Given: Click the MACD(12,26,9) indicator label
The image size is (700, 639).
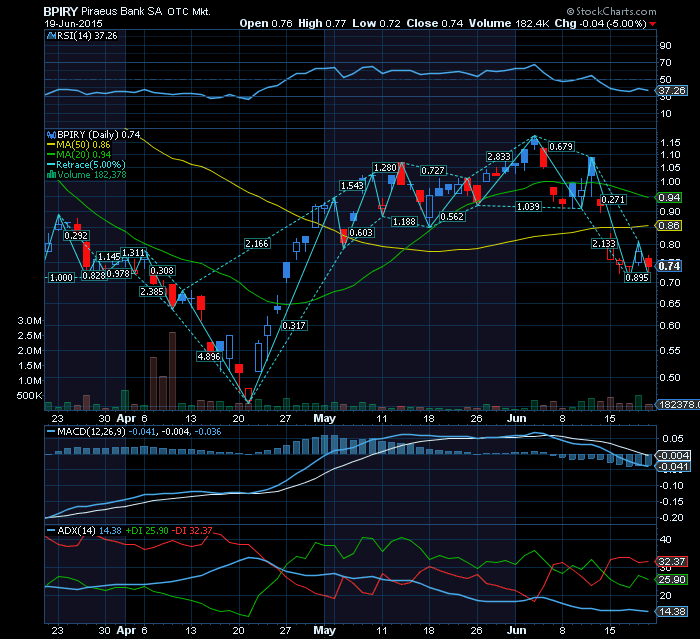Looking at the screenshot, I should (92, 432).
